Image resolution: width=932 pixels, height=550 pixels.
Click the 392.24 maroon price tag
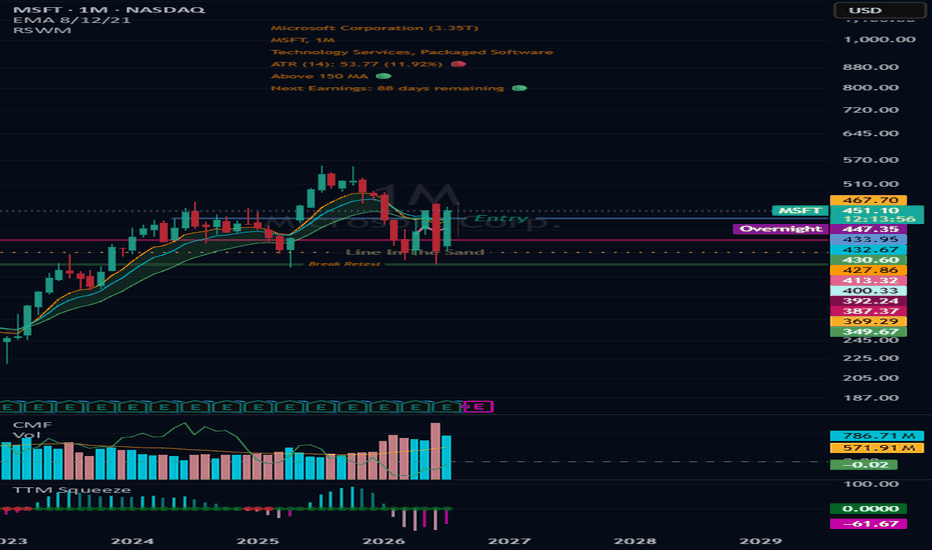coord(868,301)
